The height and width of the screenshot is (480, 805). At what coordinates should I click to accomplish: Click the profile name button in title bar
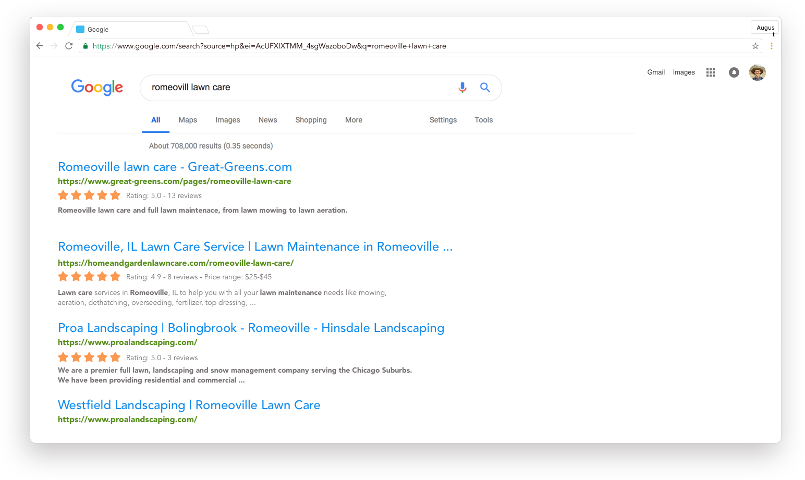click(765, 28)
